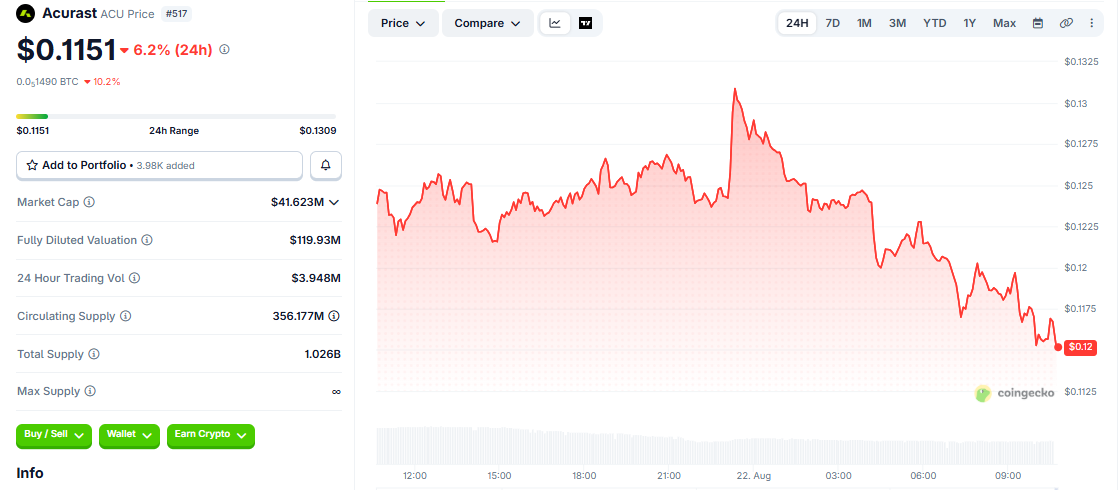
Task: Show Circulating Supply info icon
Action: pos(126,316)
